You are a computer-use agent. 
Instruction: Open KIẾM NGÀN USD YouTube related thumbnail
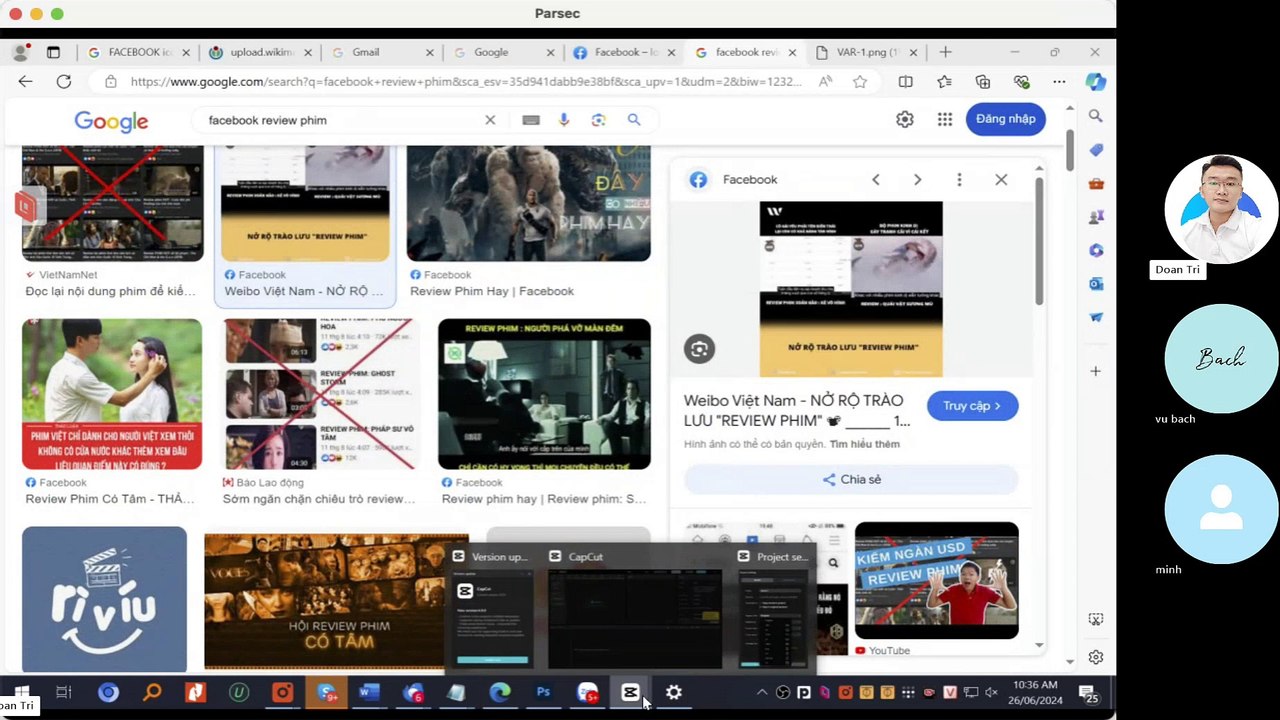(936, 580)
